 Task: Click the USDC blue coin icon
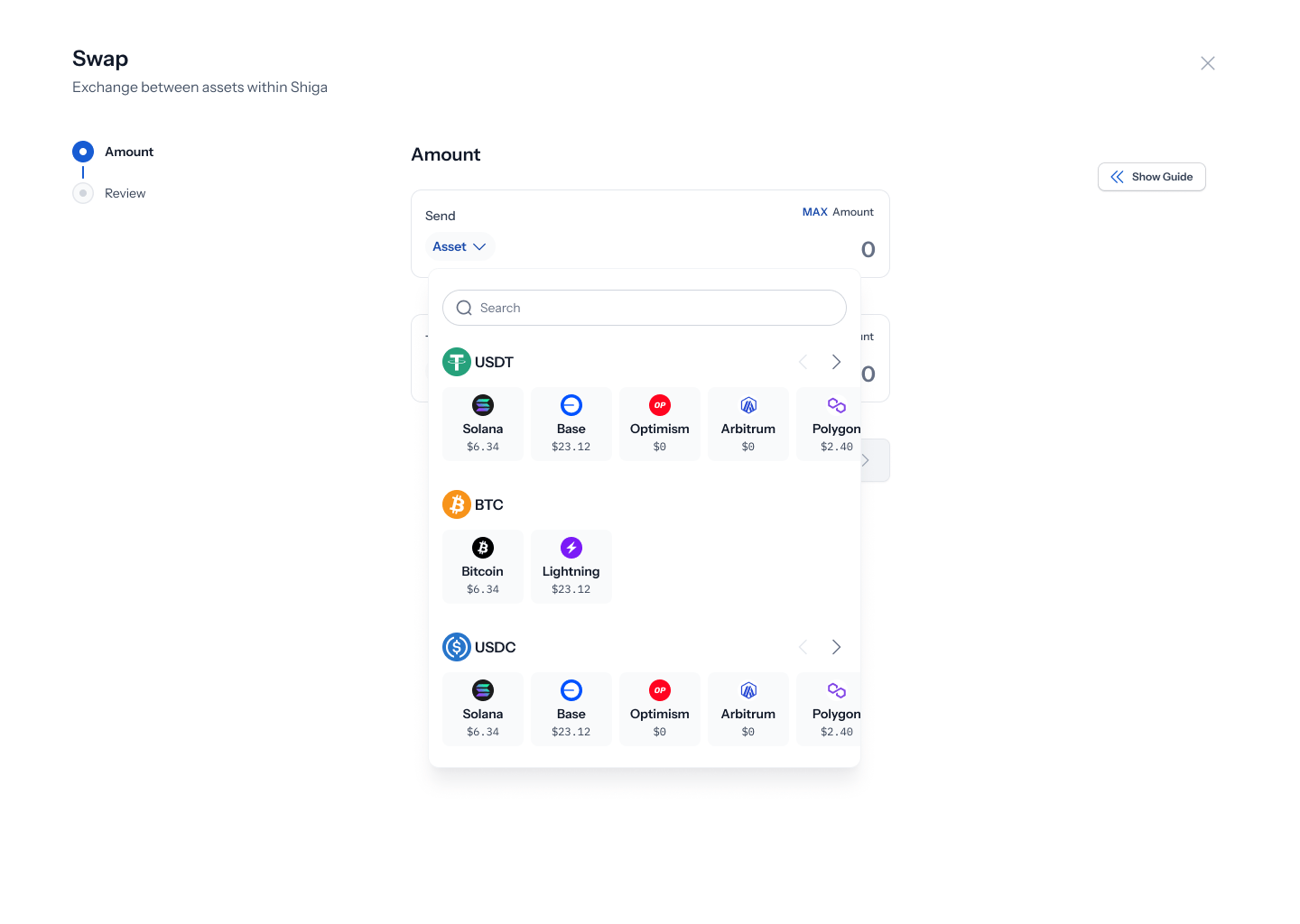(x=457, y=647)
